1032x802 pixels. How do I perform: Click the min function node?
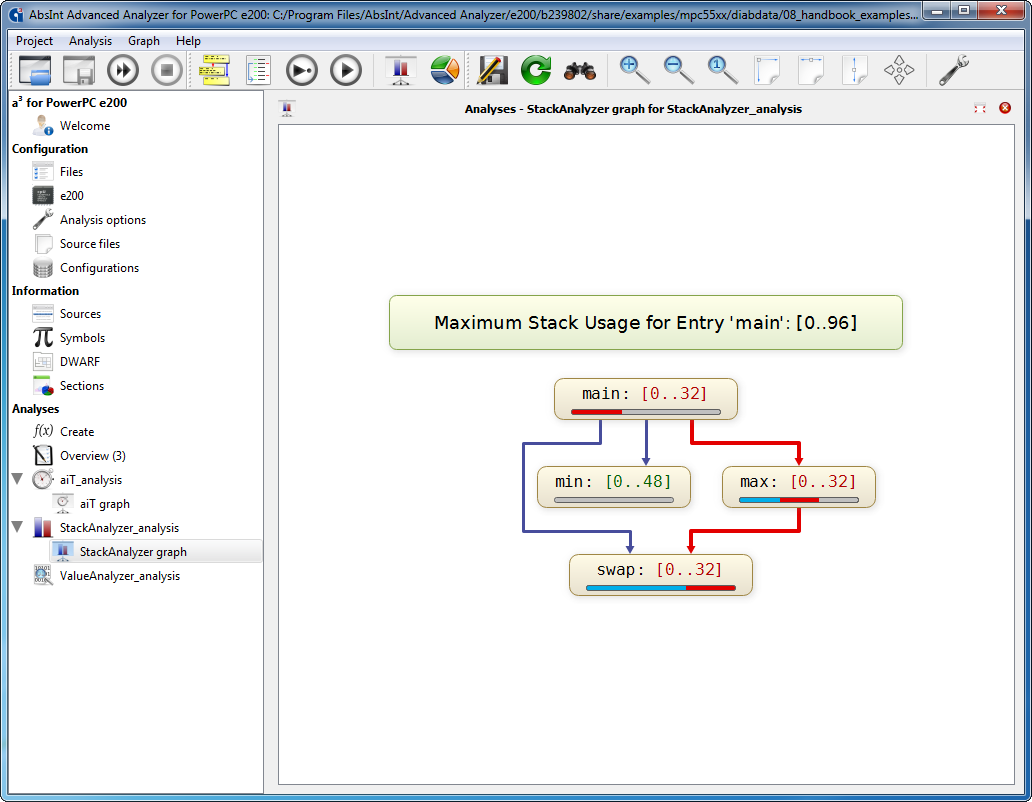coord(613,487)
